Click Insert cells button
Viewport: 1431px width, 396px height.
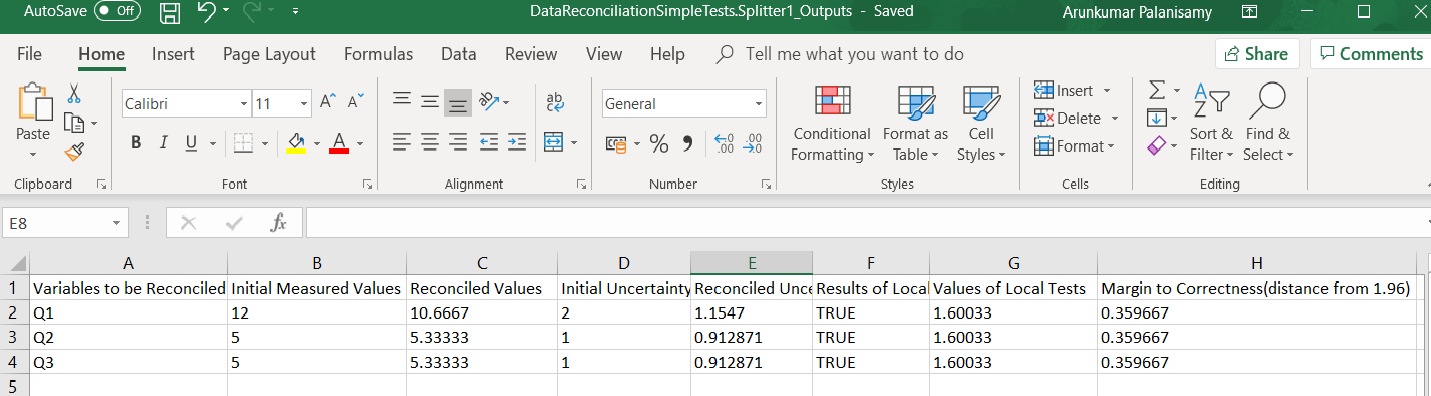pos(1072,91)
